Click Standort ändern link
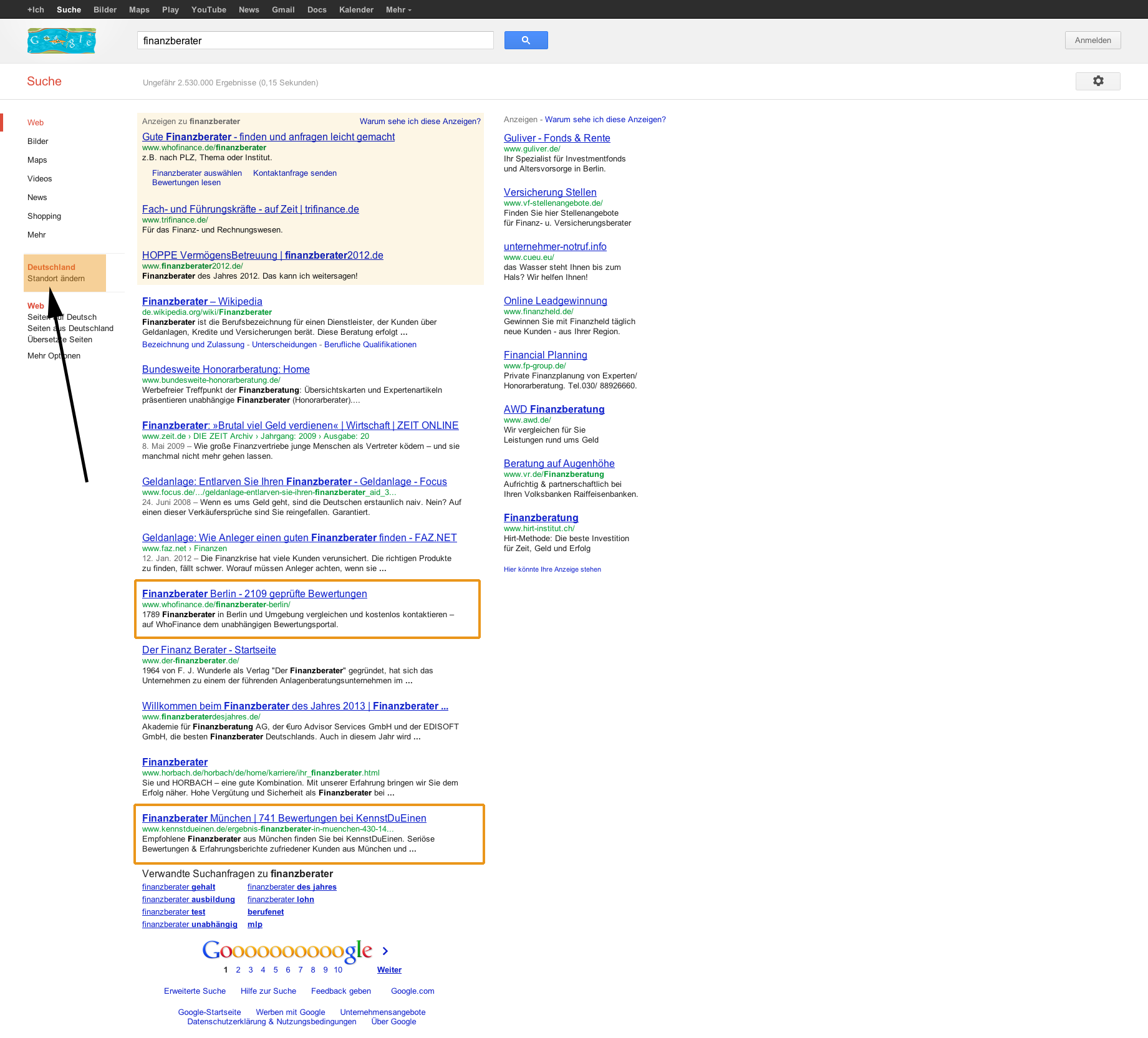 (x=56, y=279)
